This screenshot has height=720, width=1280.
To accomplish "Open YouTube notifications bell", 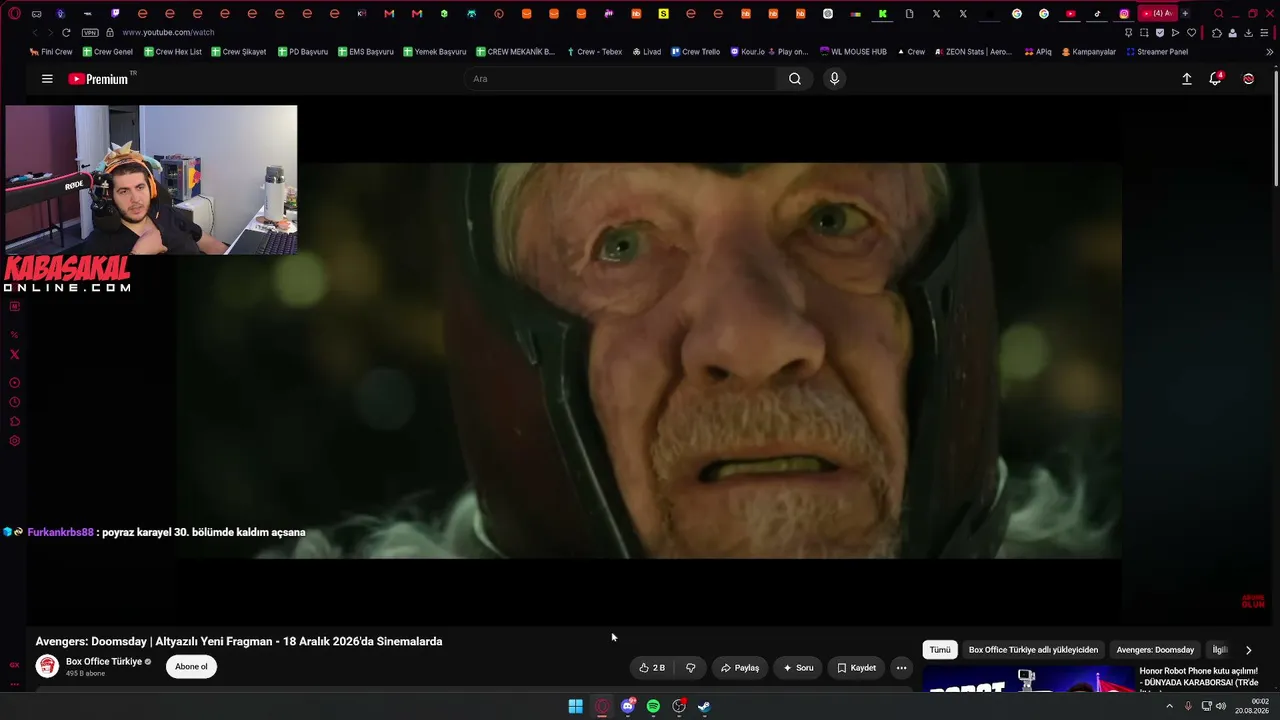I will tap(1215, 79).
